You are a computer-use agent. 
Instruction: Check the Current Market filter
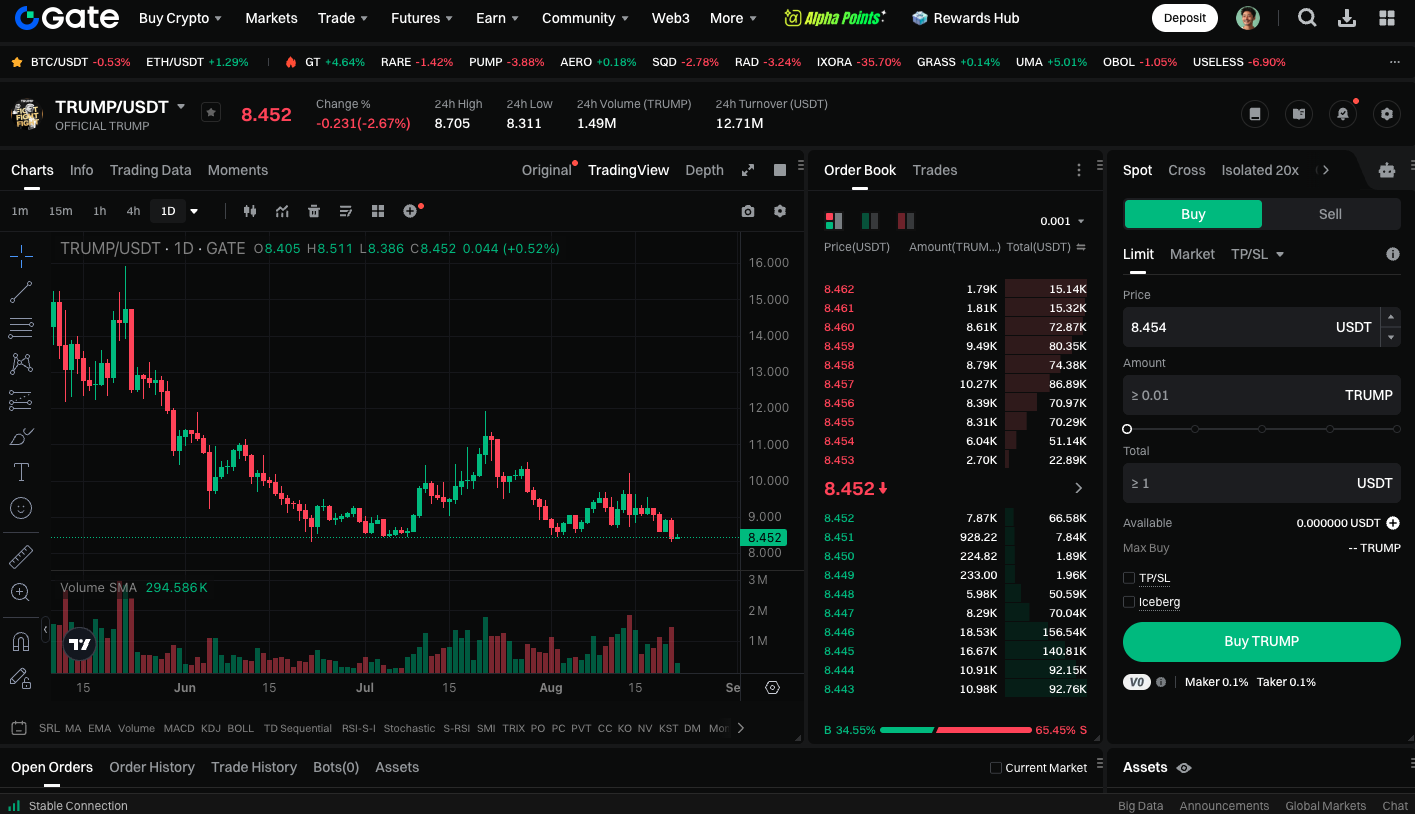coord(996,768)
